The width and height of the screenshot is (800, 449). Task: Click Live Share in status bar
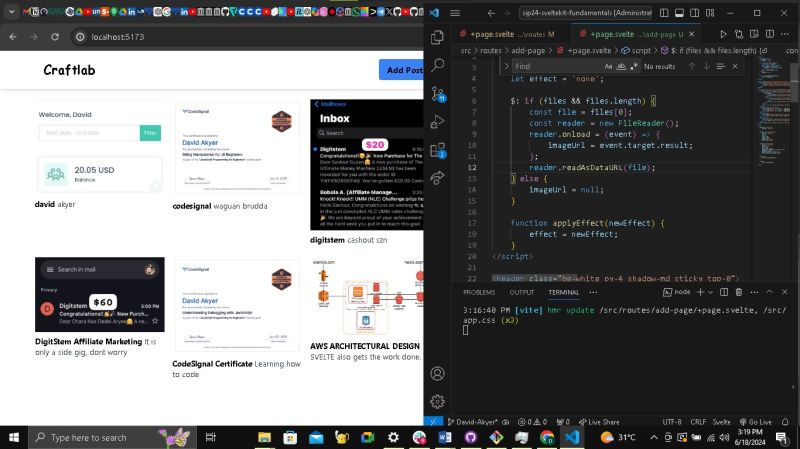point(599,422)
